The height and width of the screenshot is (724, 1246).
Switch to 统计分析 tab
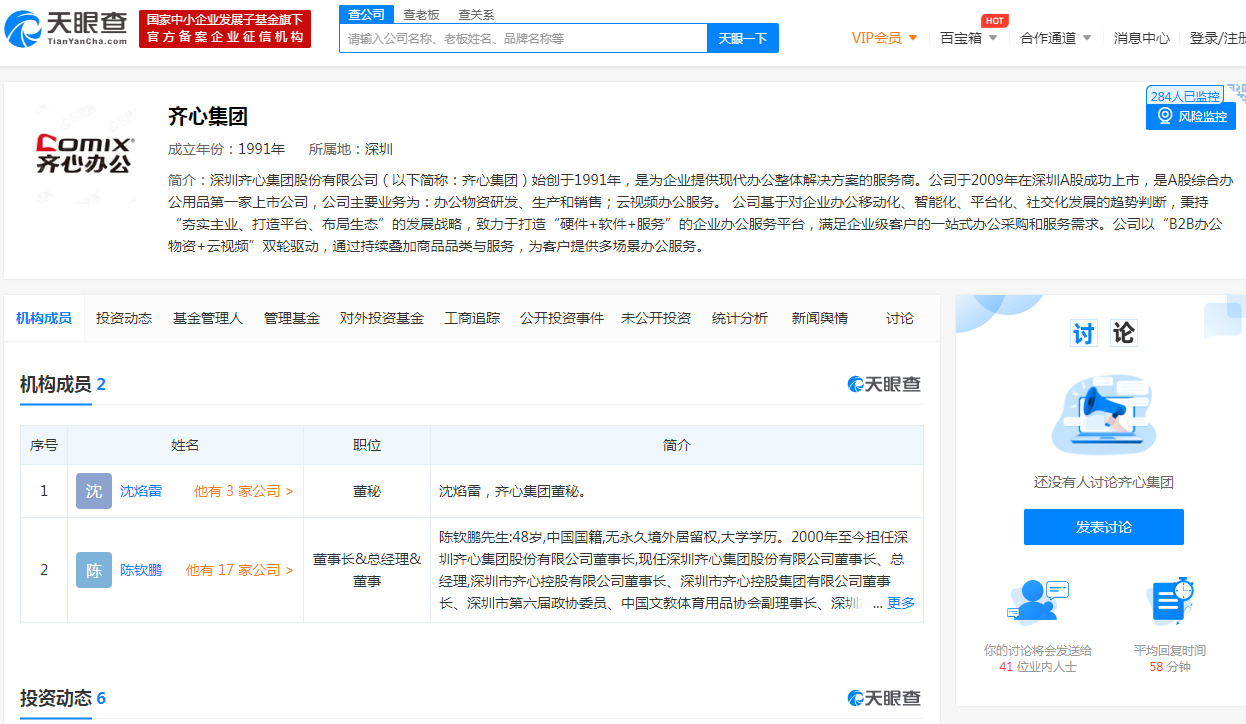(x=740, y=318)
